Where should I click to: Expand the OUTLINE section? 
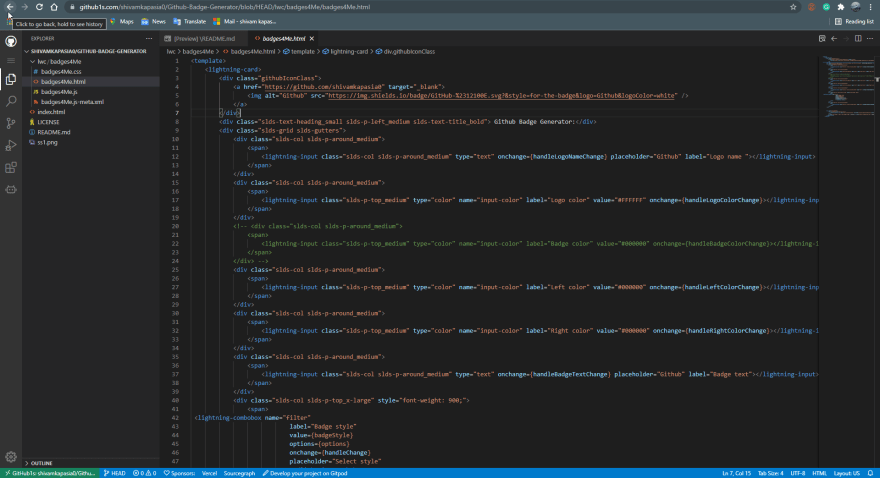coord(42,463)
